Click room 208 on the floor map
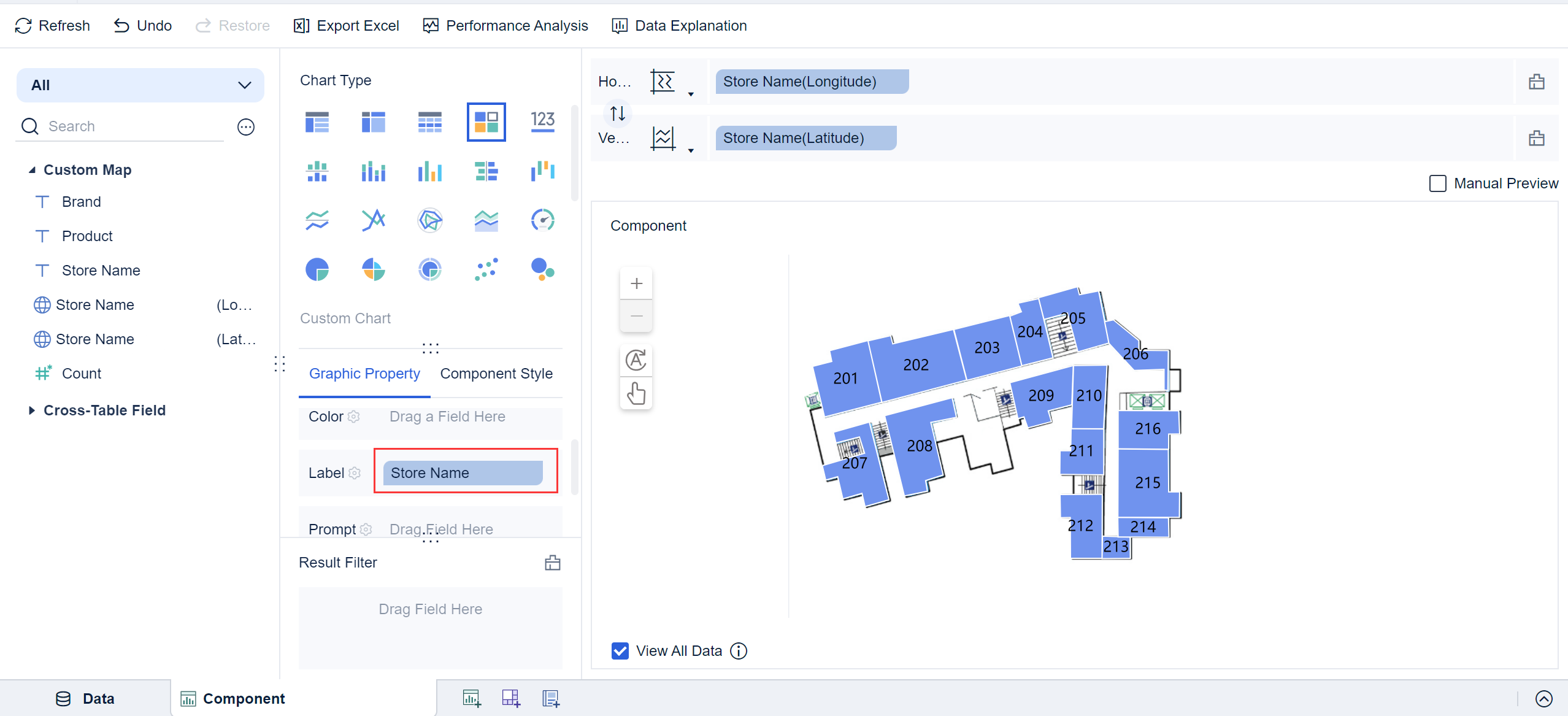The height and width of the screenshot is (716, 1568). 920,446
